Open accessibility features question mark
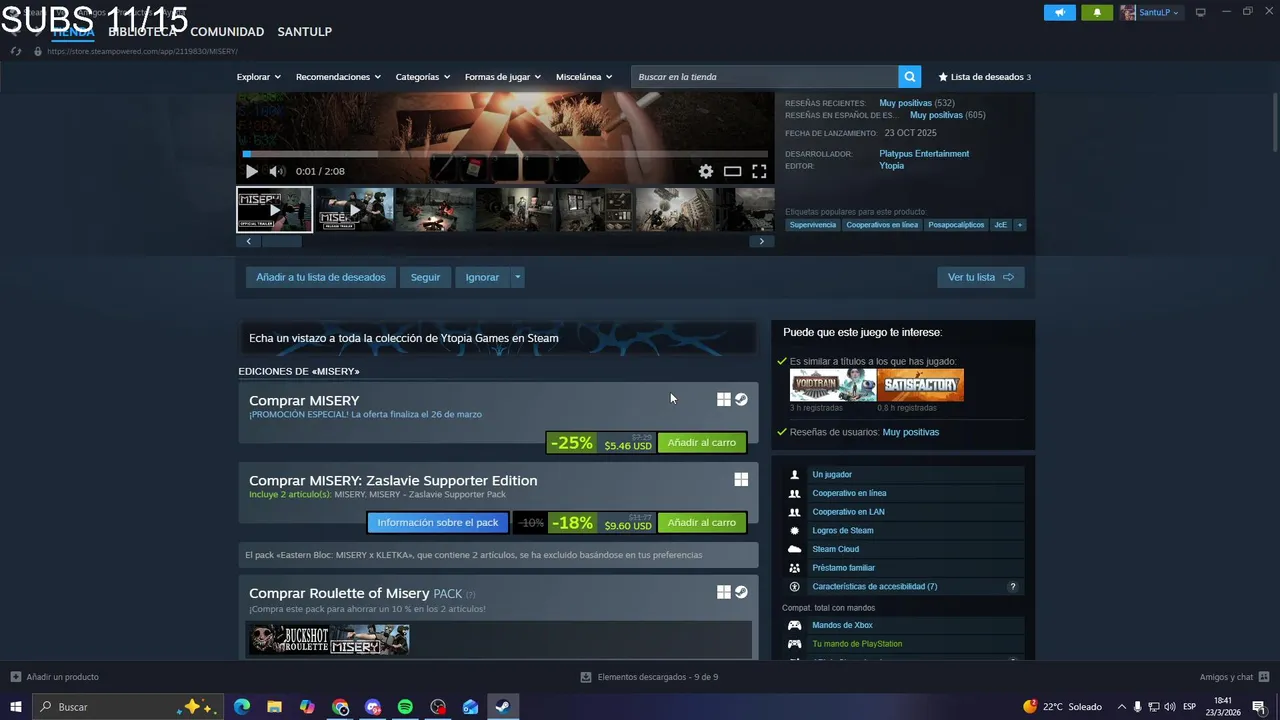The width and height of the screenshot is (1280, 720). click(1012, 587)
